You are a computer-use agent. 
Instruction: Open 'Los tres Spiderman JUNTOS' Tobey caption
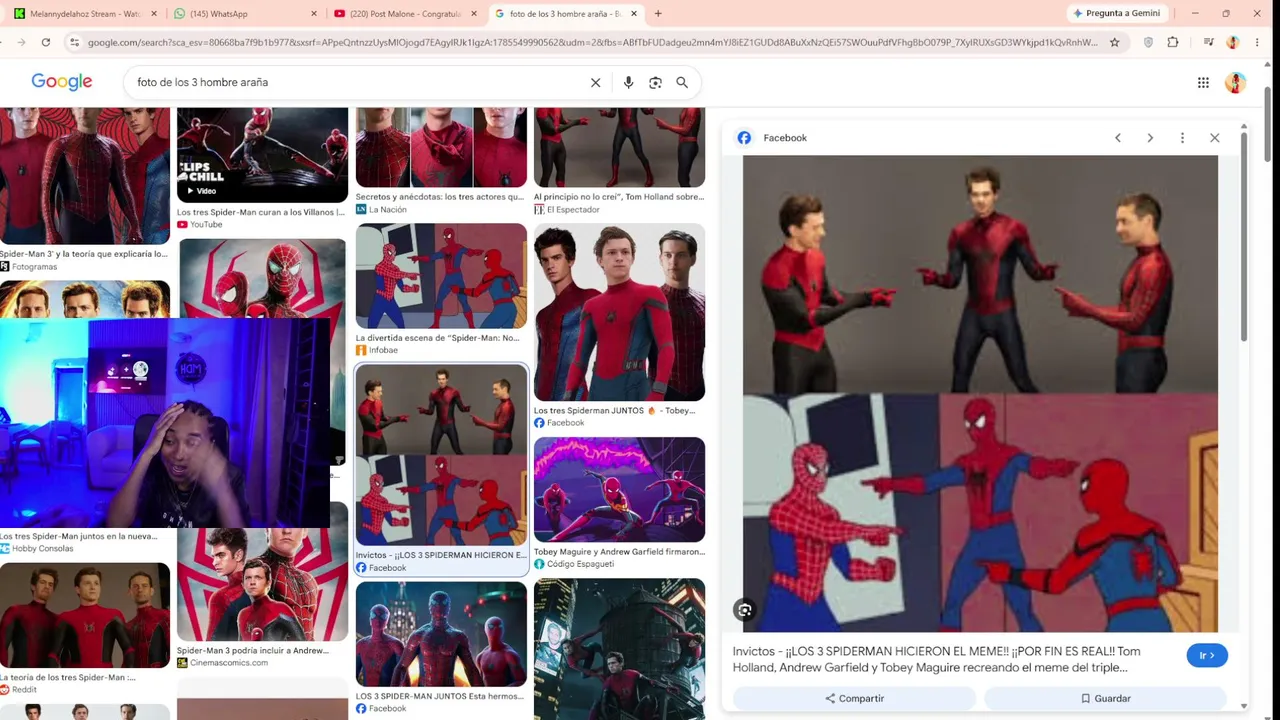pyautogui.click(x=614, y=410)
